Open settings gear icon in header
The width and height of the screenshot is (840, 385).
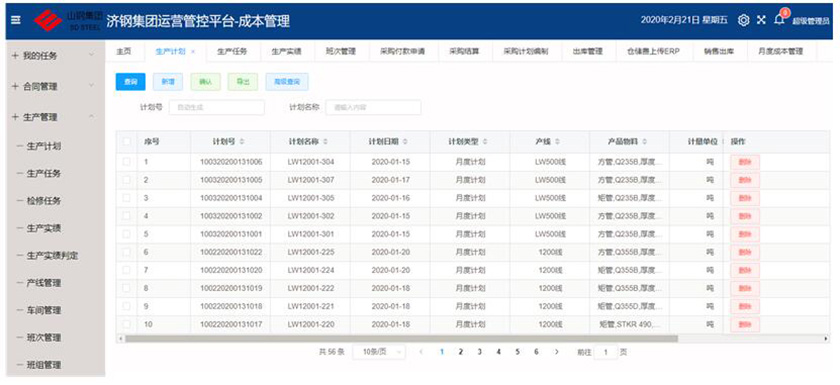point(743,20)
